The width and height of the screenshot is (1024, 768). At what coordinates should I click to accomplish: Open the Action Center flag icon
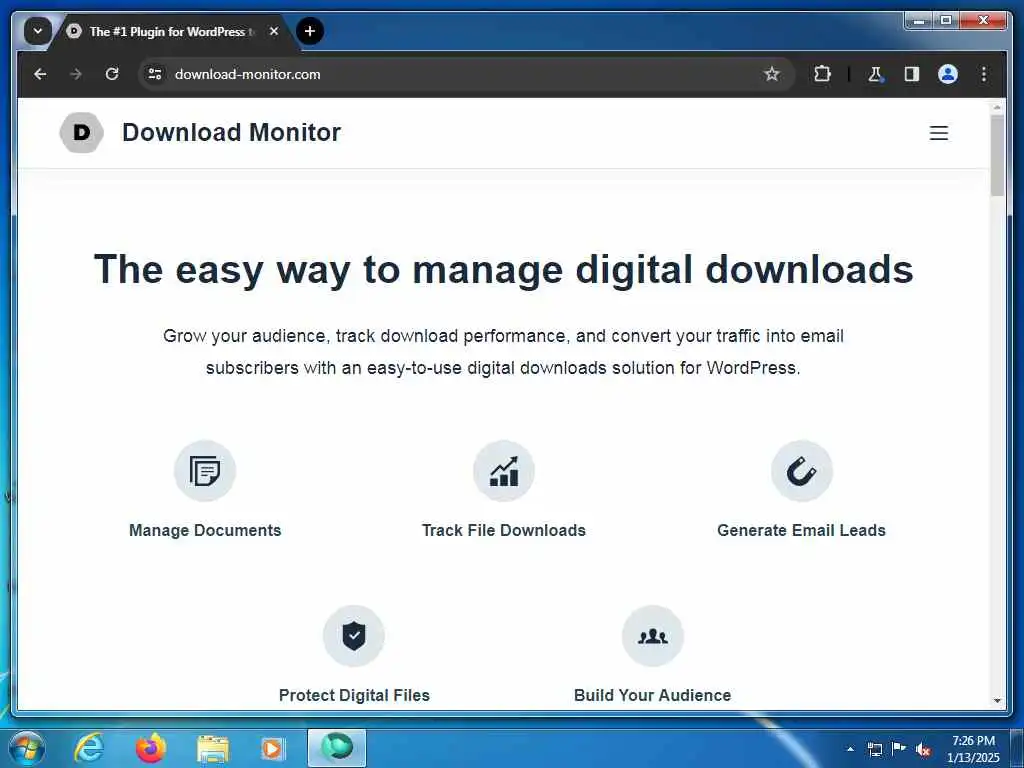[x=899, y=748]
